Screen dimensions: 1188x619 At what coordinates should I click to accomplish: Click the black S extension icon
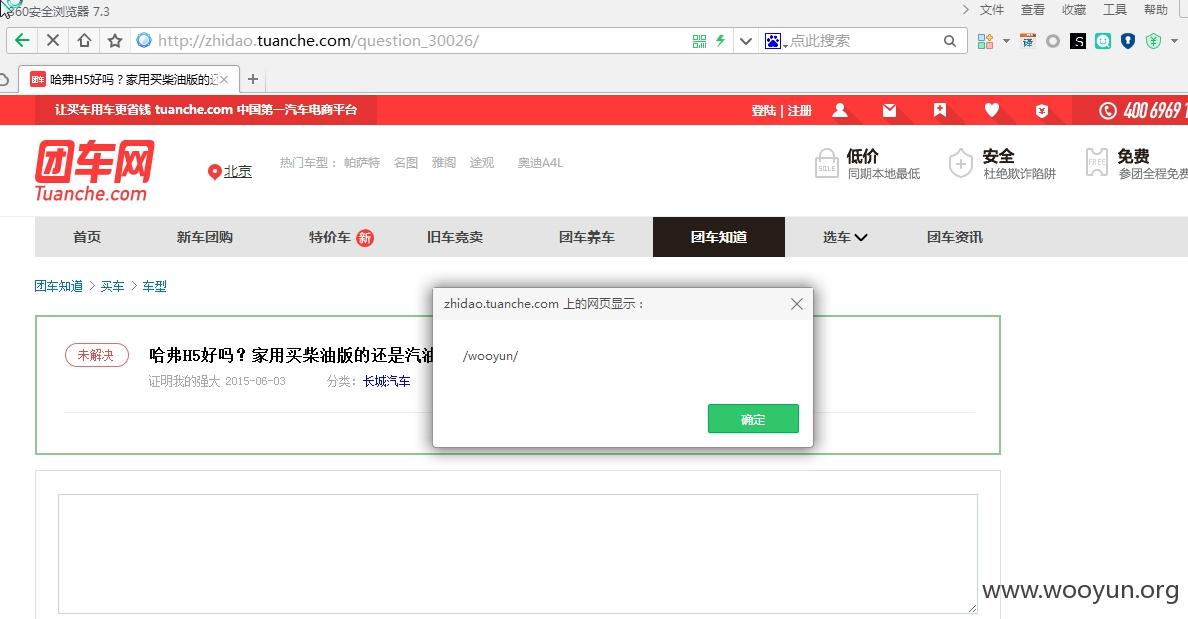(x=1077, y=41)
